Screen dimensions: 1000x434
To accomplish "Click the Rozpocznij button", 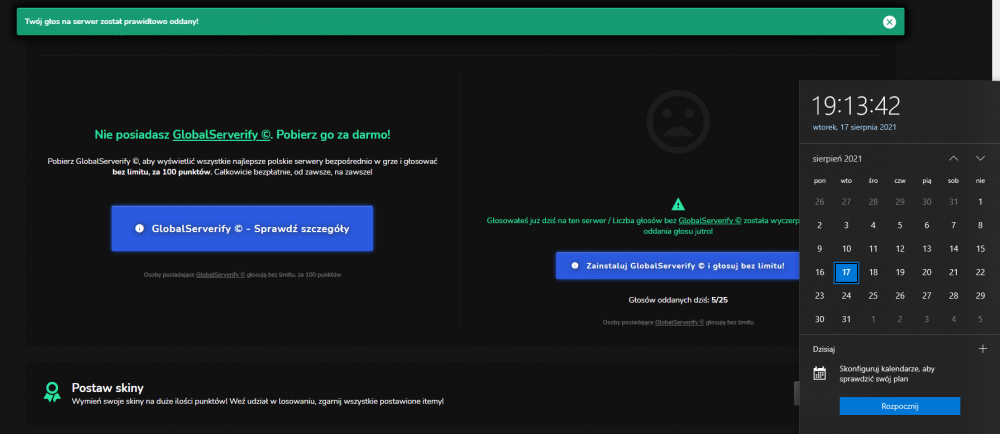I will (900, 406).
